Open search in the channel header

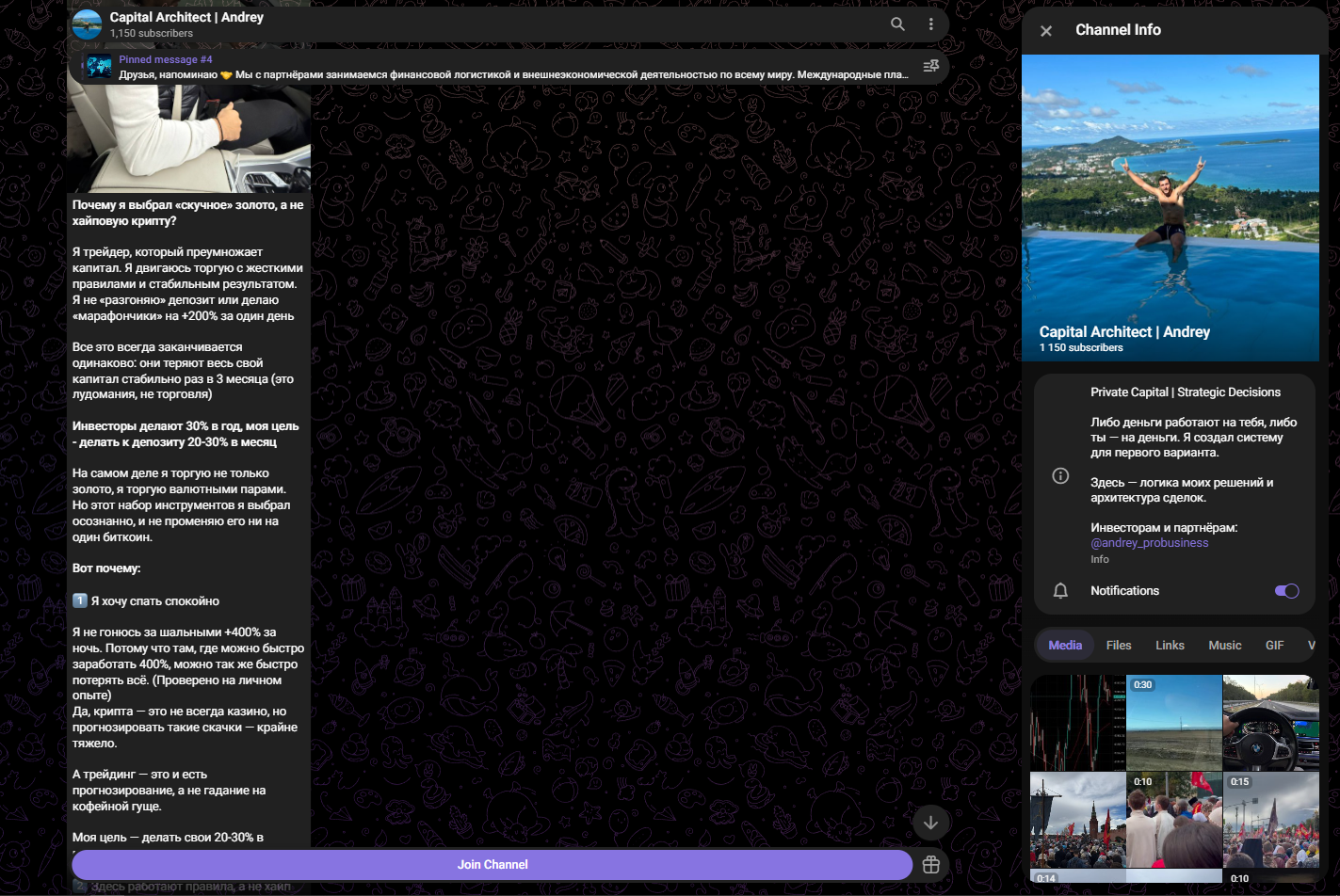(897, 24)
